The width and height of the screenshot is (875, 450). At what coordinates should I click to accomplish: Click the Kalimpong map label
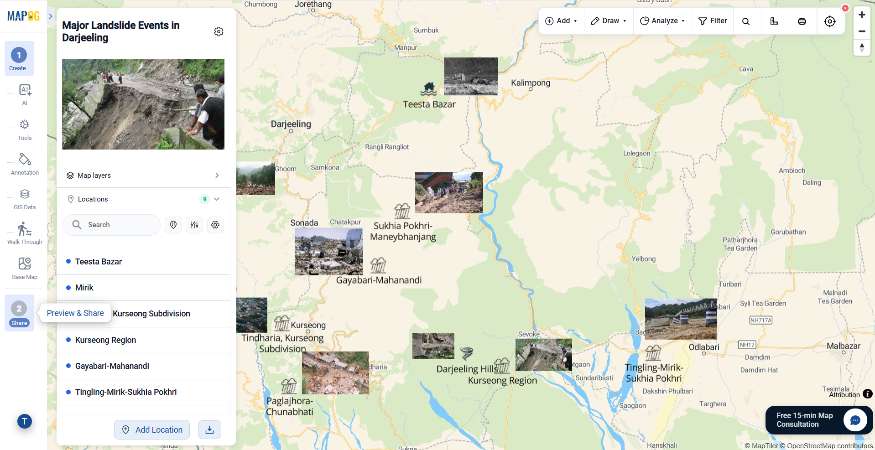531,83
